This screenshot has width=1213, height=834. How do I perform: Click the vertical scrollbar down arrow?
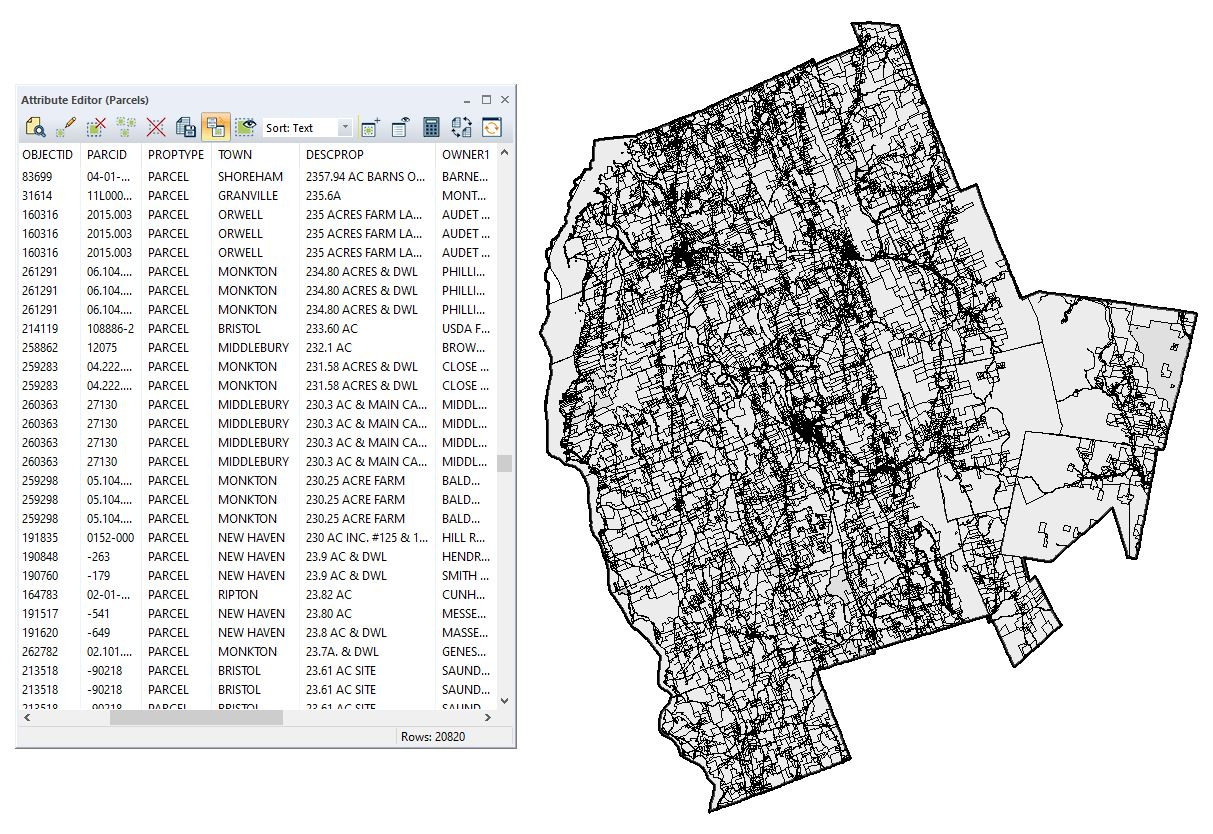click(x=504, y=700)
